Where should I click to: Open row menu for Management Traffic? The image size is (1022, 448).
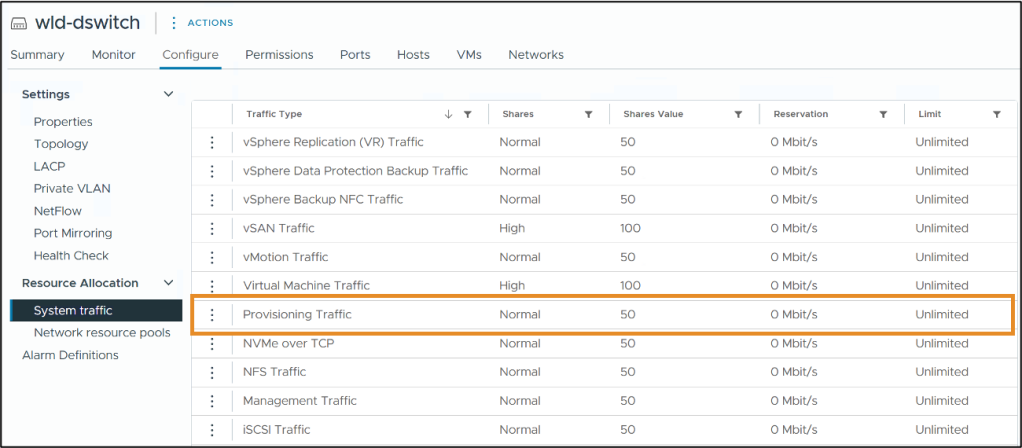[212, 401]
